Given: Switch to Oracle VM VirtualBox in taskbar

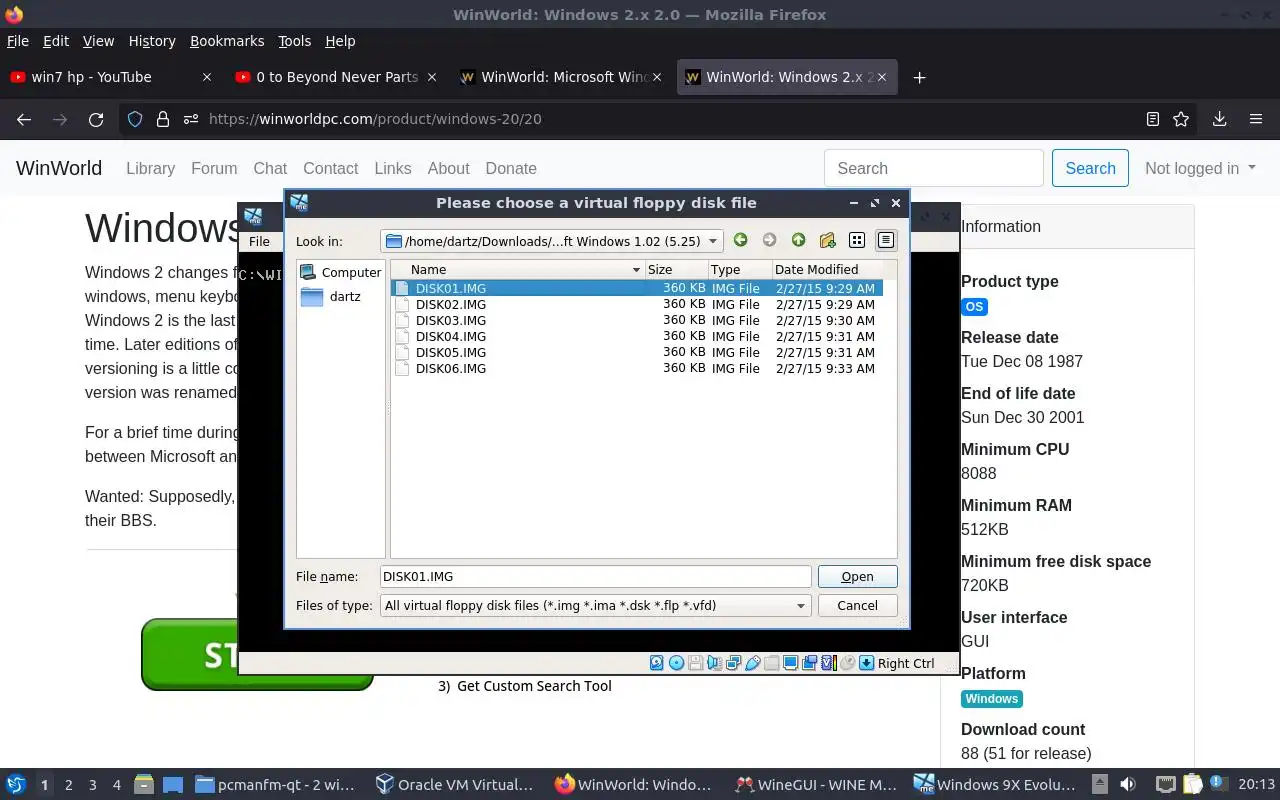Looking at the screenshot, I should (x=455, y=785).
